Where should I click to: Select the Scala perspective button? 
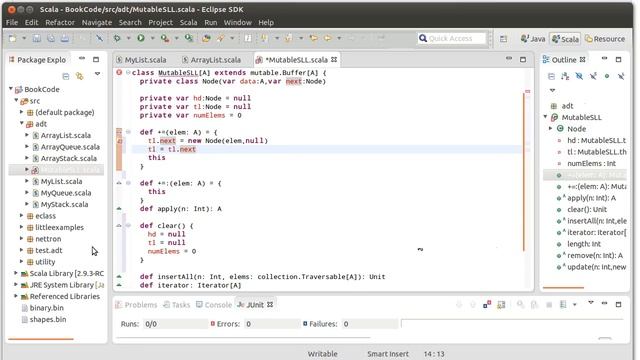point(565,39)
